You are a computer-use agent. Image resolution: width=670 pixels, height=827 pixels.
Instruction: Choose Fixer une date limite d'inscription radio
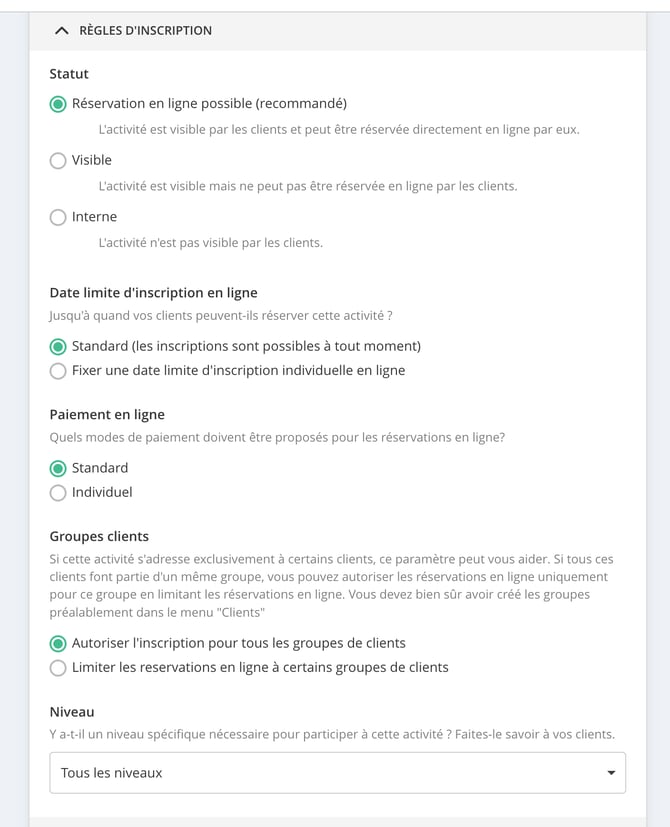click(58, 371)
